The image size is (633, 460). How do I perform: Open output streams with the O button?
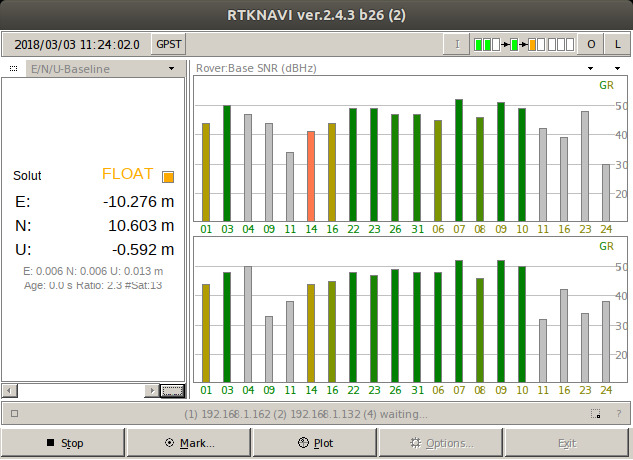pyautogui.click(x=591, y=44)
